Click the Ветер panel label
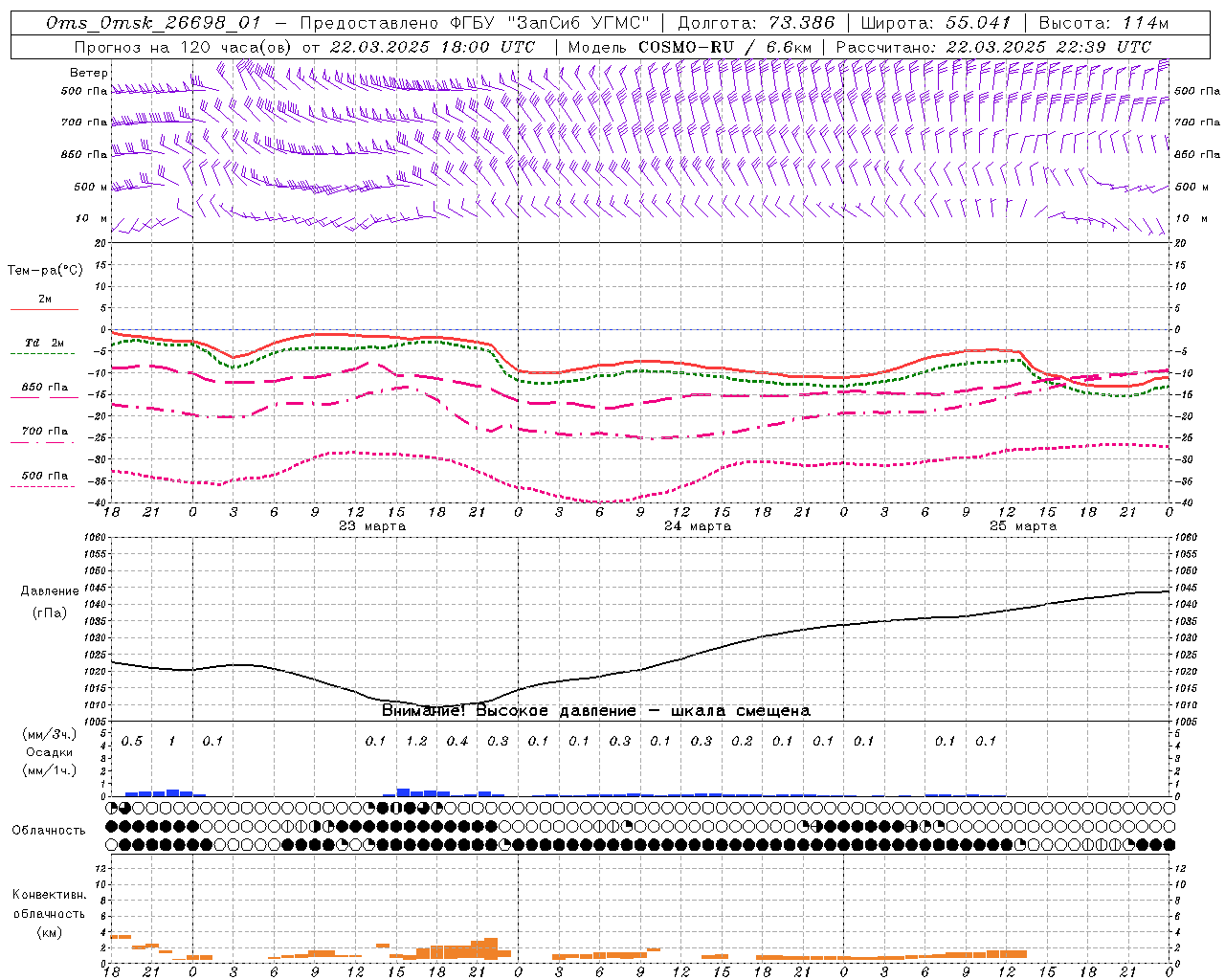The width and height of the screenshot is (1225, 980). 89,73
